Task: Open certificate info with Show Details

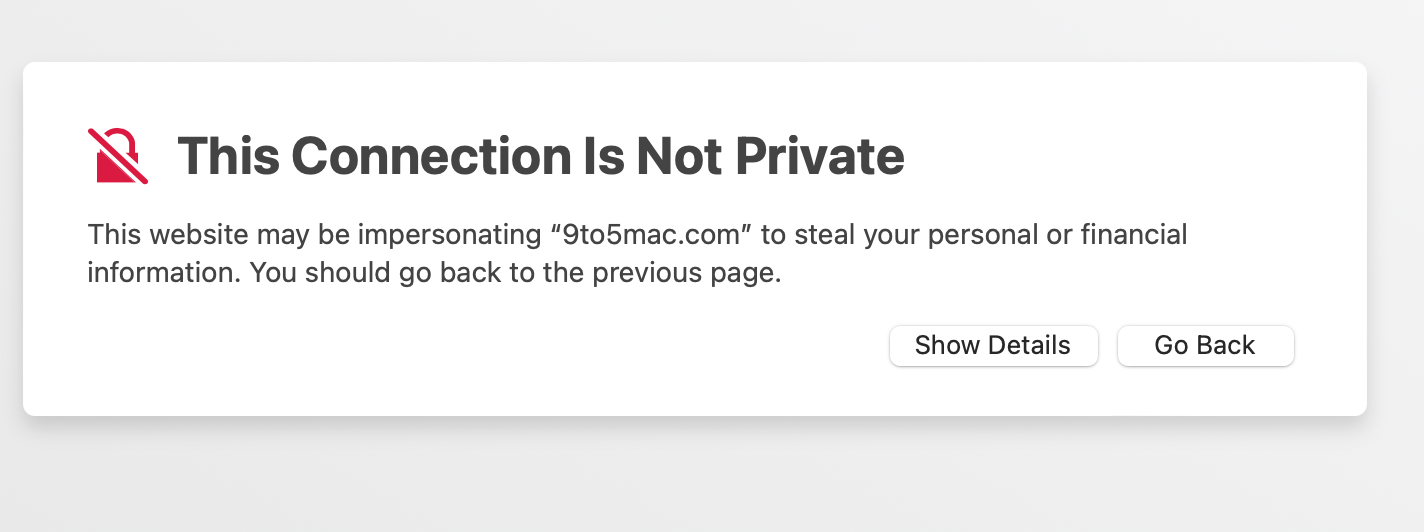Action: click(993, 346)
